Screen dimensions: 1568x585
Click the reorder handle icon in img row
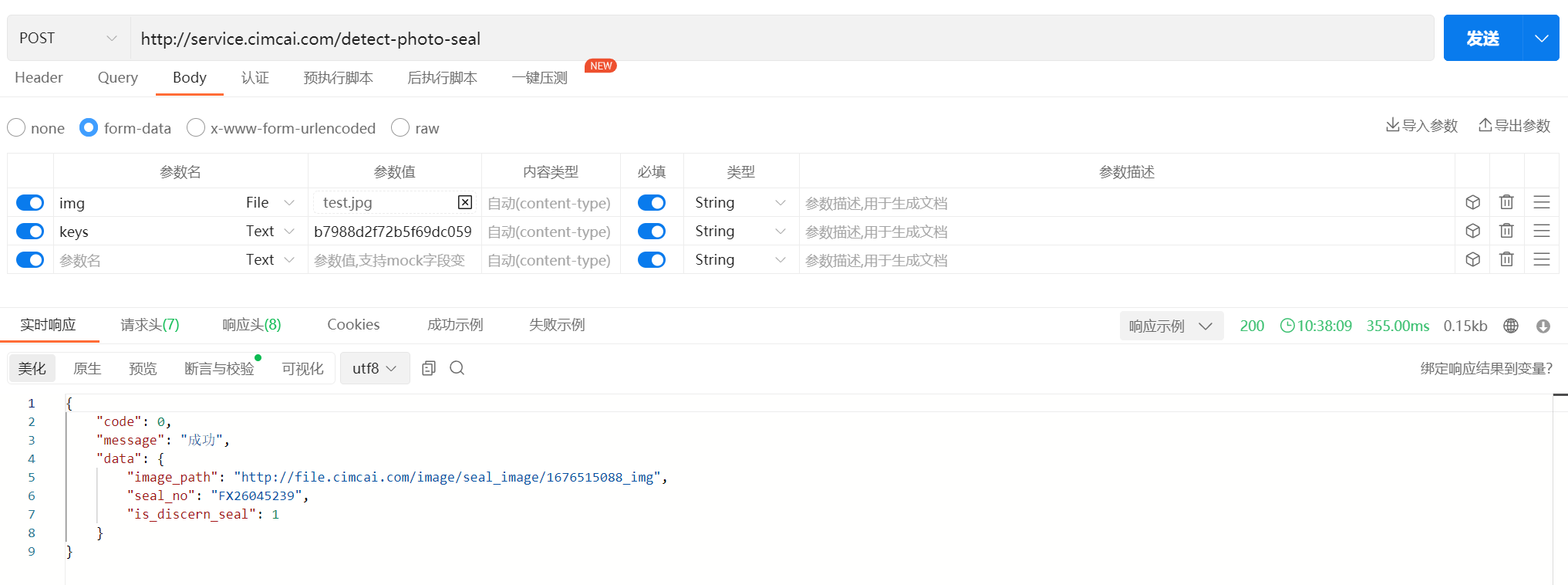click(1542, 202)
